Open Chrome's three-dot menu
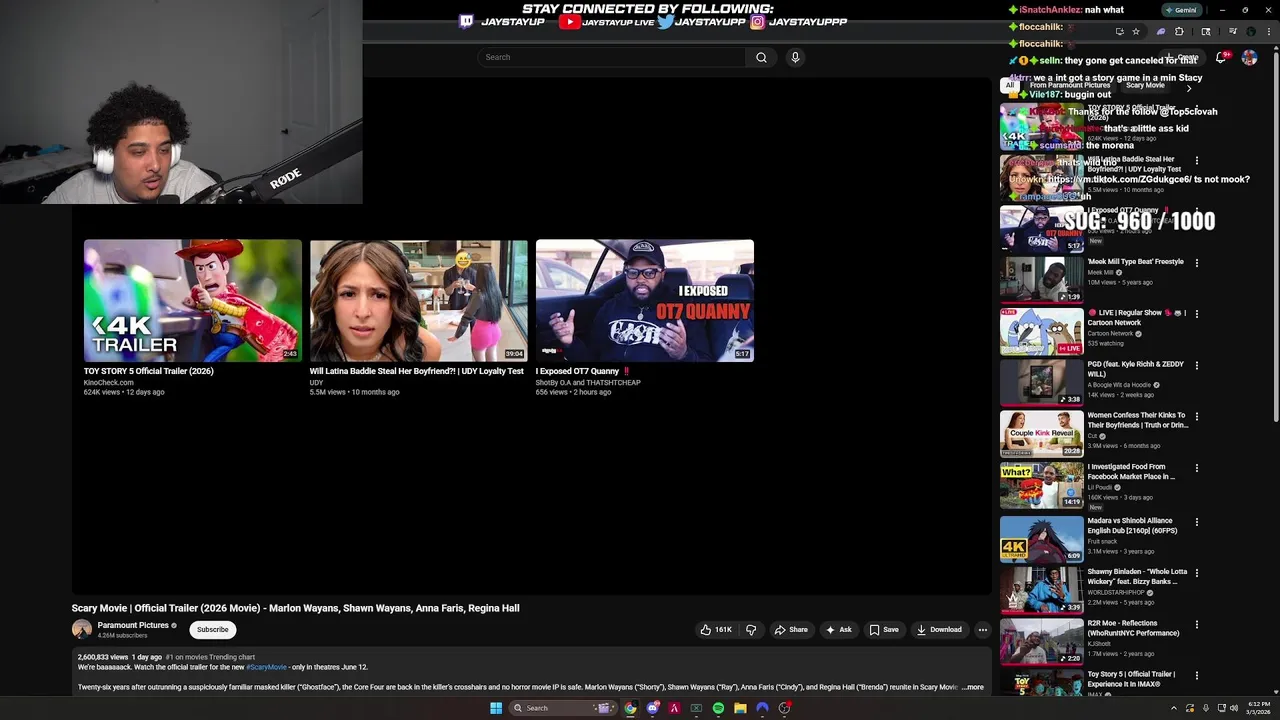This screenshot has height=720, width=1280. click(1268, 31)
